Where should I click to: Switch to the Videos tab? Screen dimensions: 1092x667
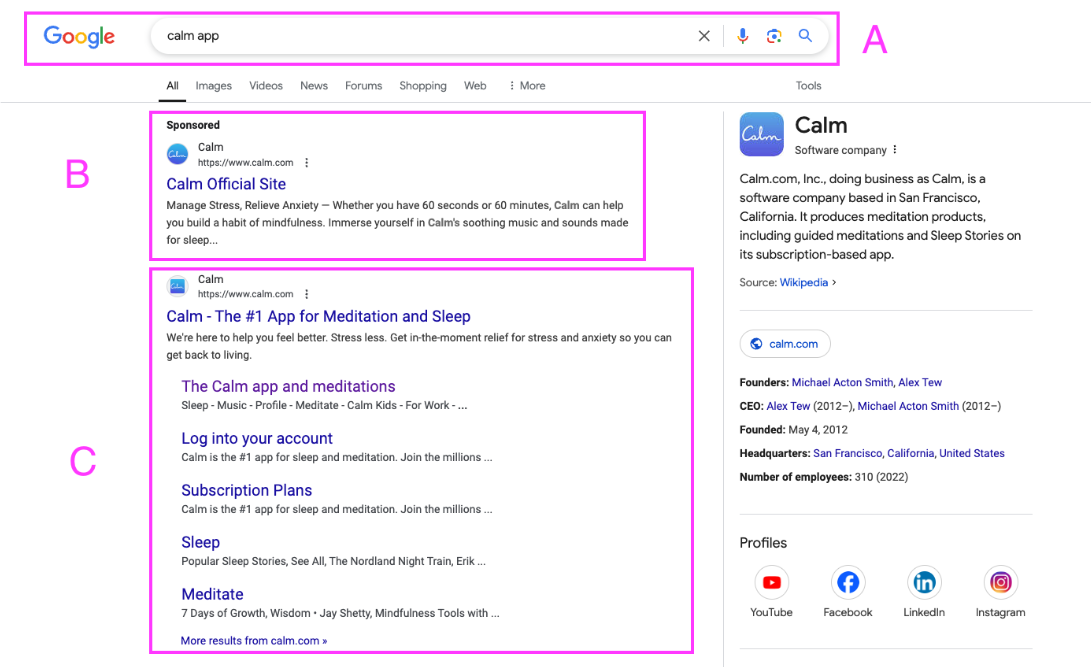click(x=266, y=86)
